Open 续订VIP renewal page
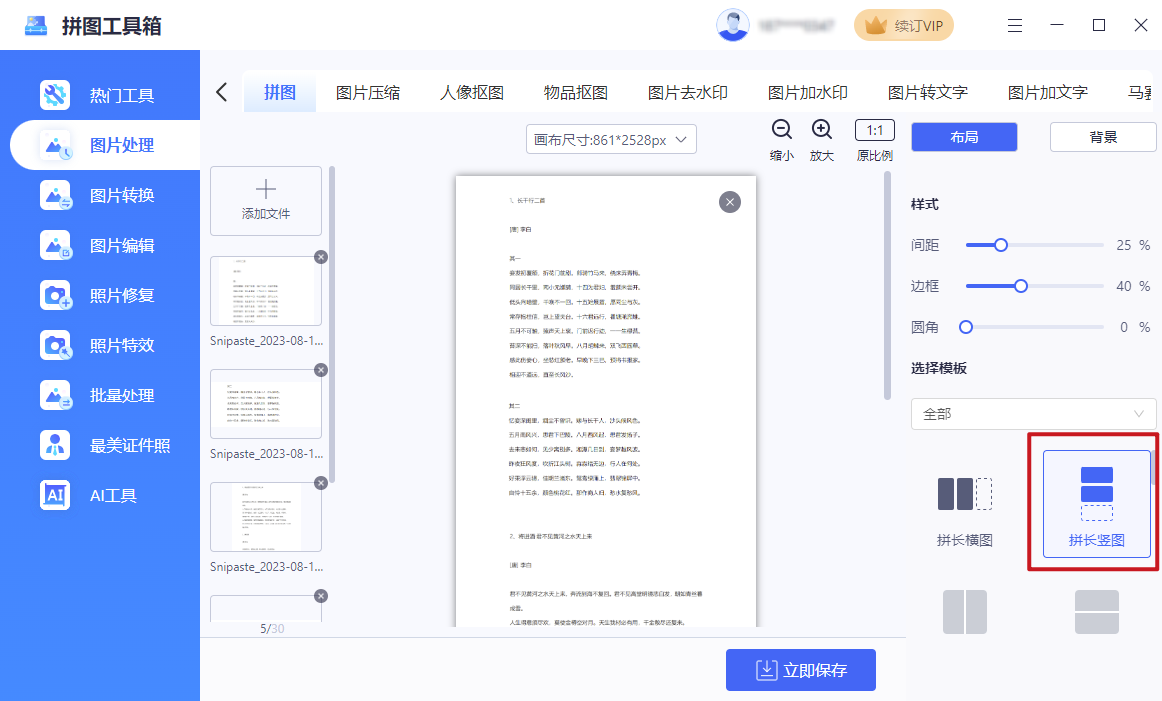 click(x=903, y=25)
